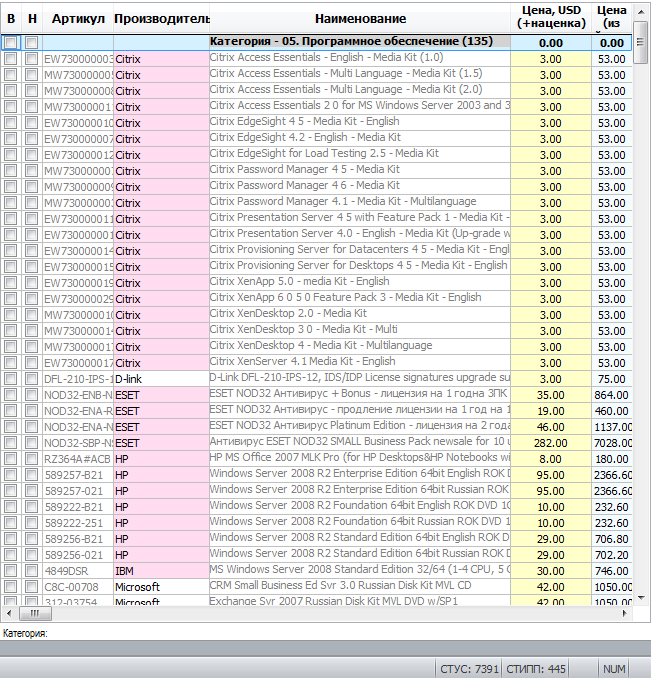Click article cell 589257-B21
Image resolution: width=651 pixels, height=678 pixels.
point(78,475)
